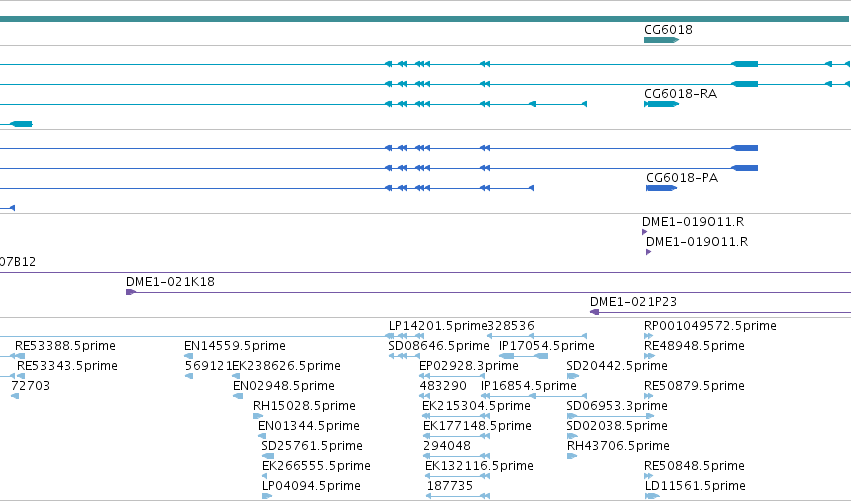This screenshot has width=851, height=501.
Task: Click the purple DME1-021K18 start arrow
Action: point(131,293)
